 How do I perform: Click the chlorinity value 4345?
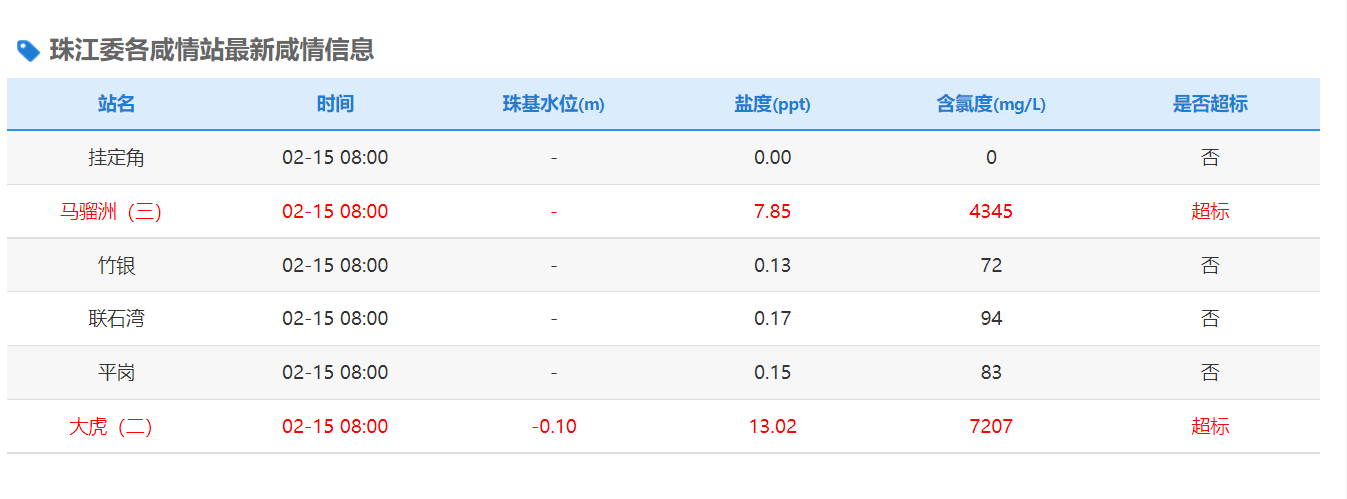coord(991,212)
